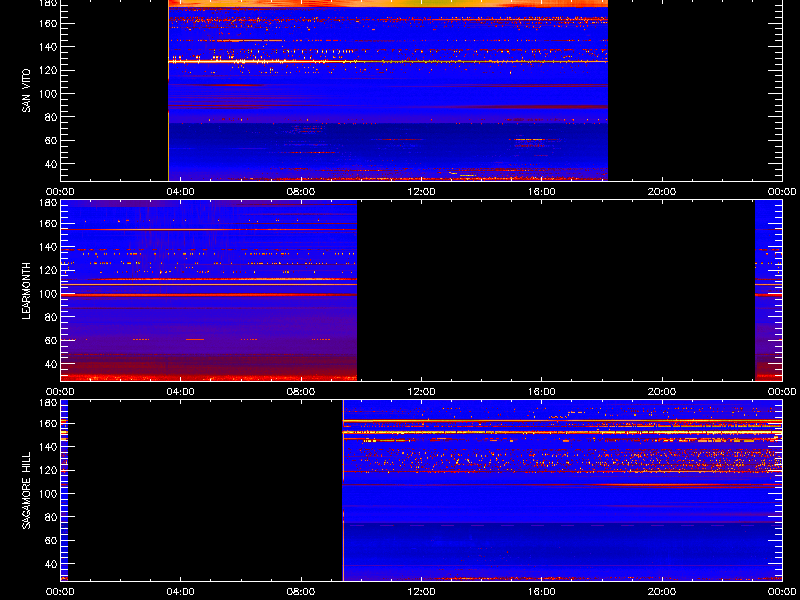Viewport: 800px width, 600px height.
Task: Select the 120 tick label on San Vito axis
Action: tap(50, 70)
